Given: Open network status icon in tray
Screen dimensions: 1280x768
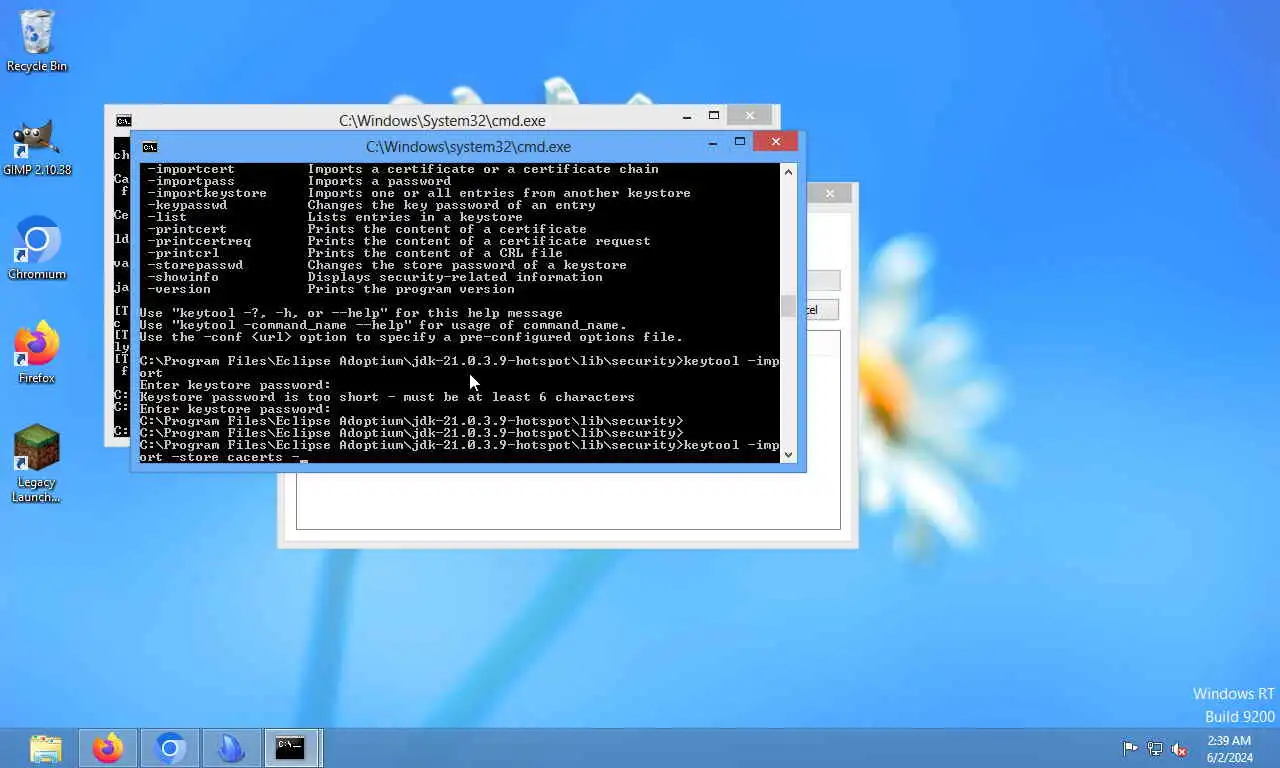Looking at the screenshot, I should coord(1155,748).
